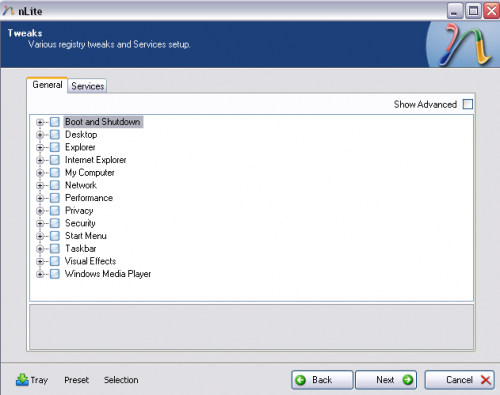
Task: Expand the Security node
Action: pyautogui.click(x=40, y=224)
